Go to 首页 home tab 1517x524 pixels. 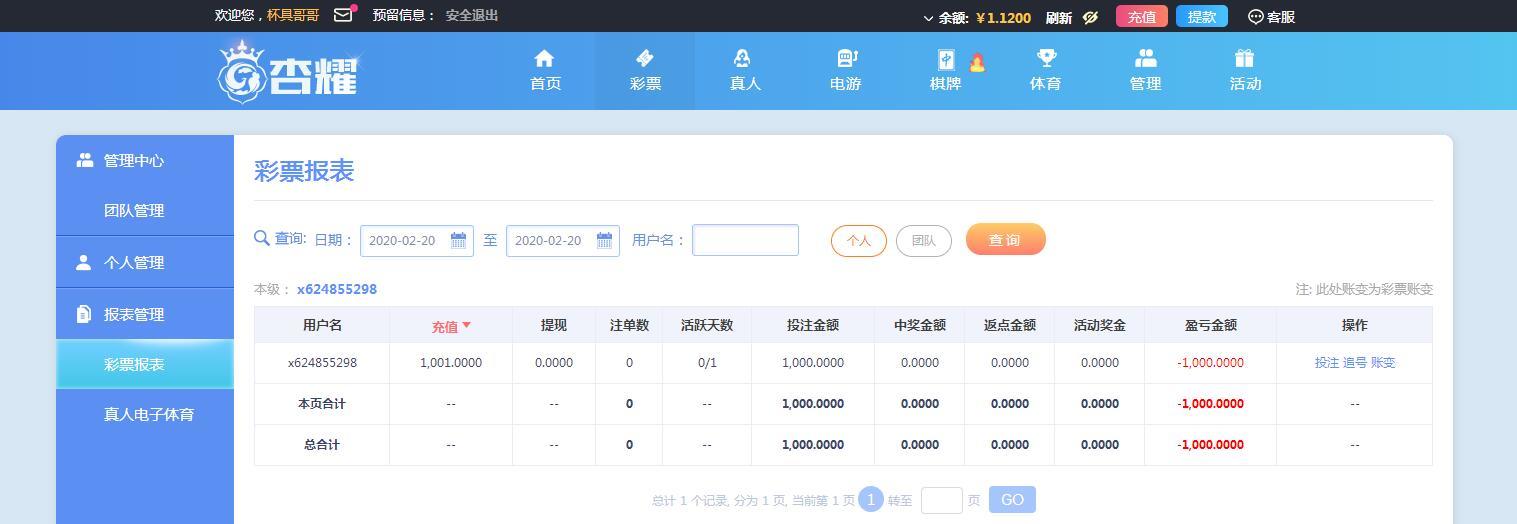(x=545, y=71)
